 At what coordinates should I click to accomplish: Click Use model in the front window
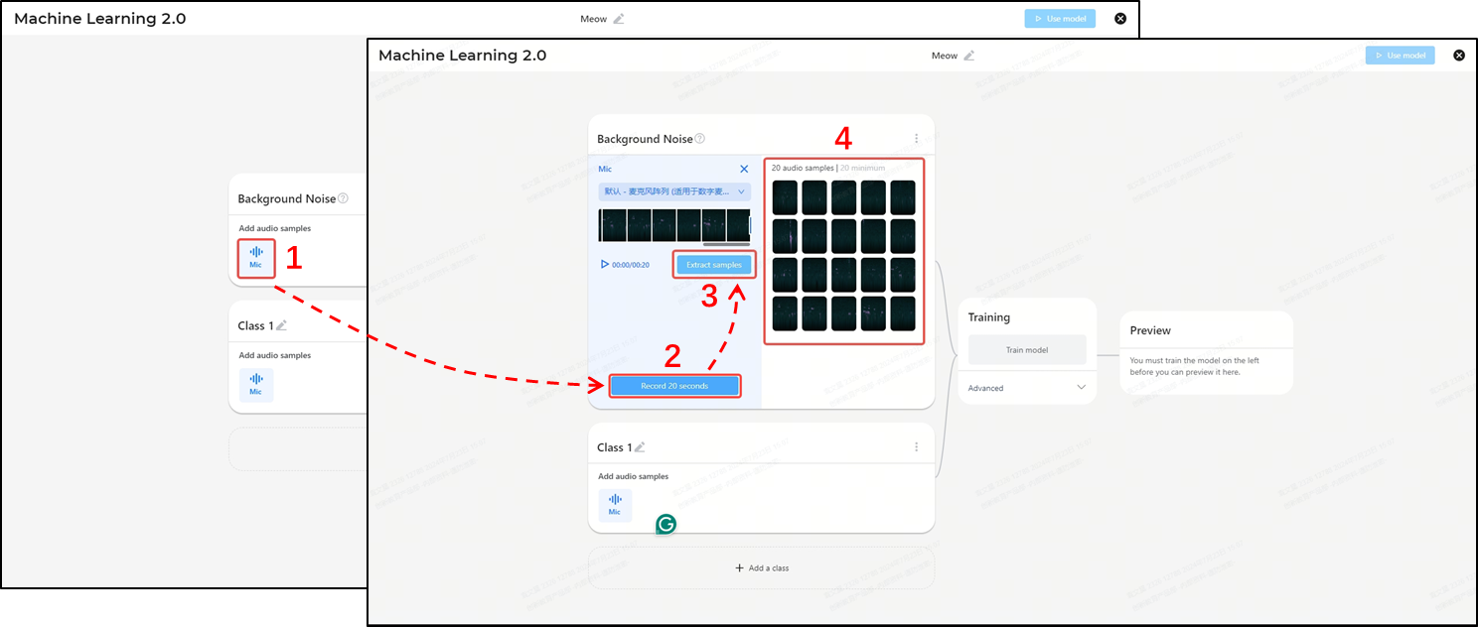tap(1400, 56)
